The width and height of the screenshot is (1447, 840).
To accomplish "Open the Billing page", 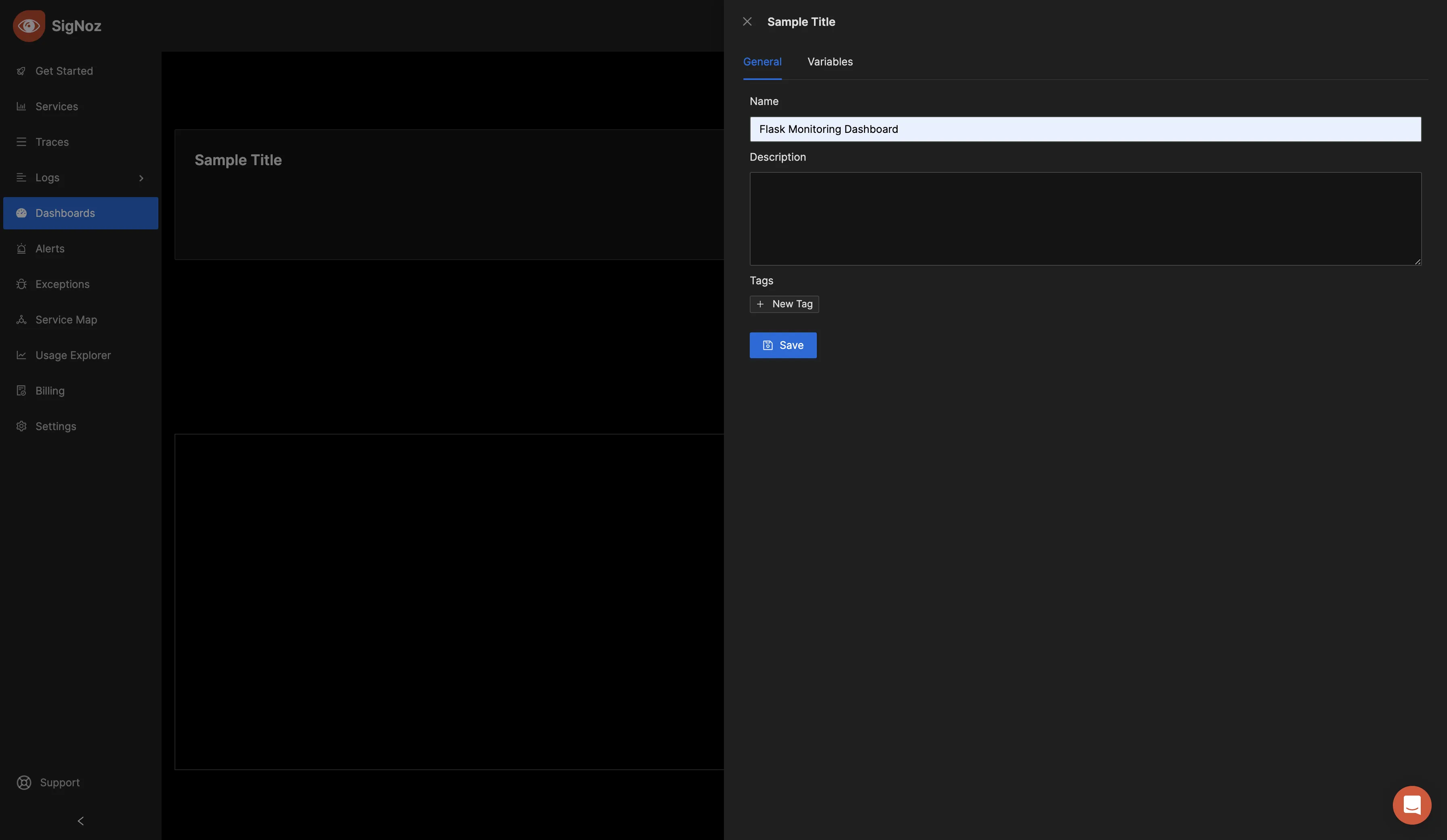I will click(x=80, y=391).
